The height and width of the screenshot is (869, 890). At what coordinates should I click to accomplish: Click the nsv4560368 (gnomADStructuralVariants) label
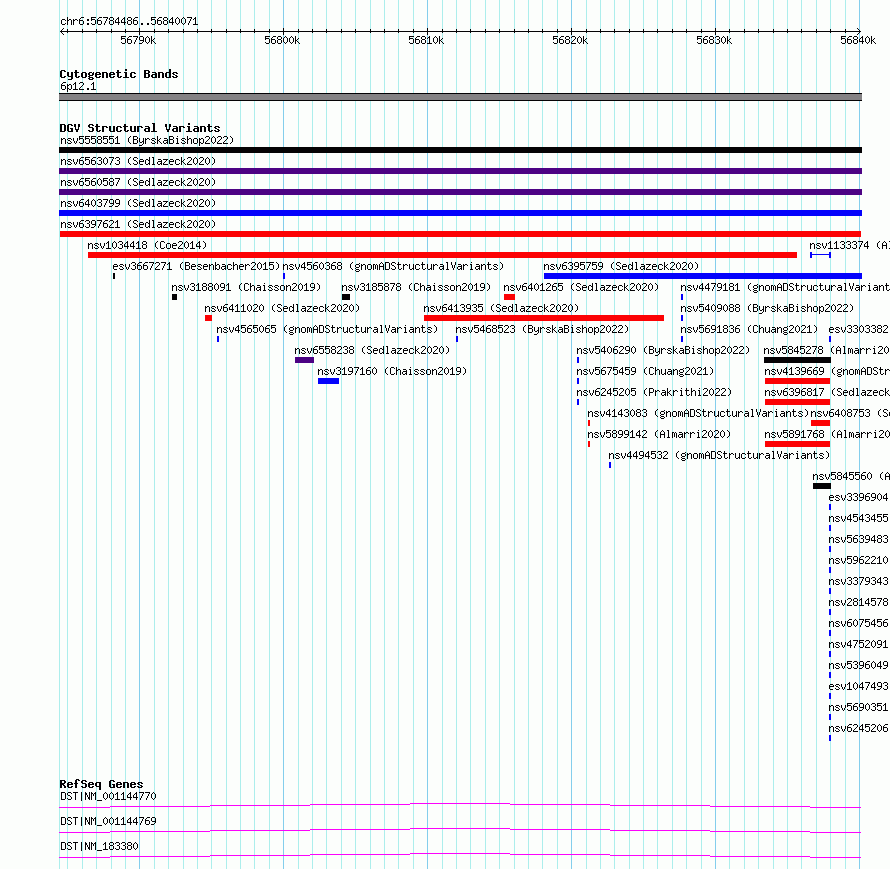393,266
